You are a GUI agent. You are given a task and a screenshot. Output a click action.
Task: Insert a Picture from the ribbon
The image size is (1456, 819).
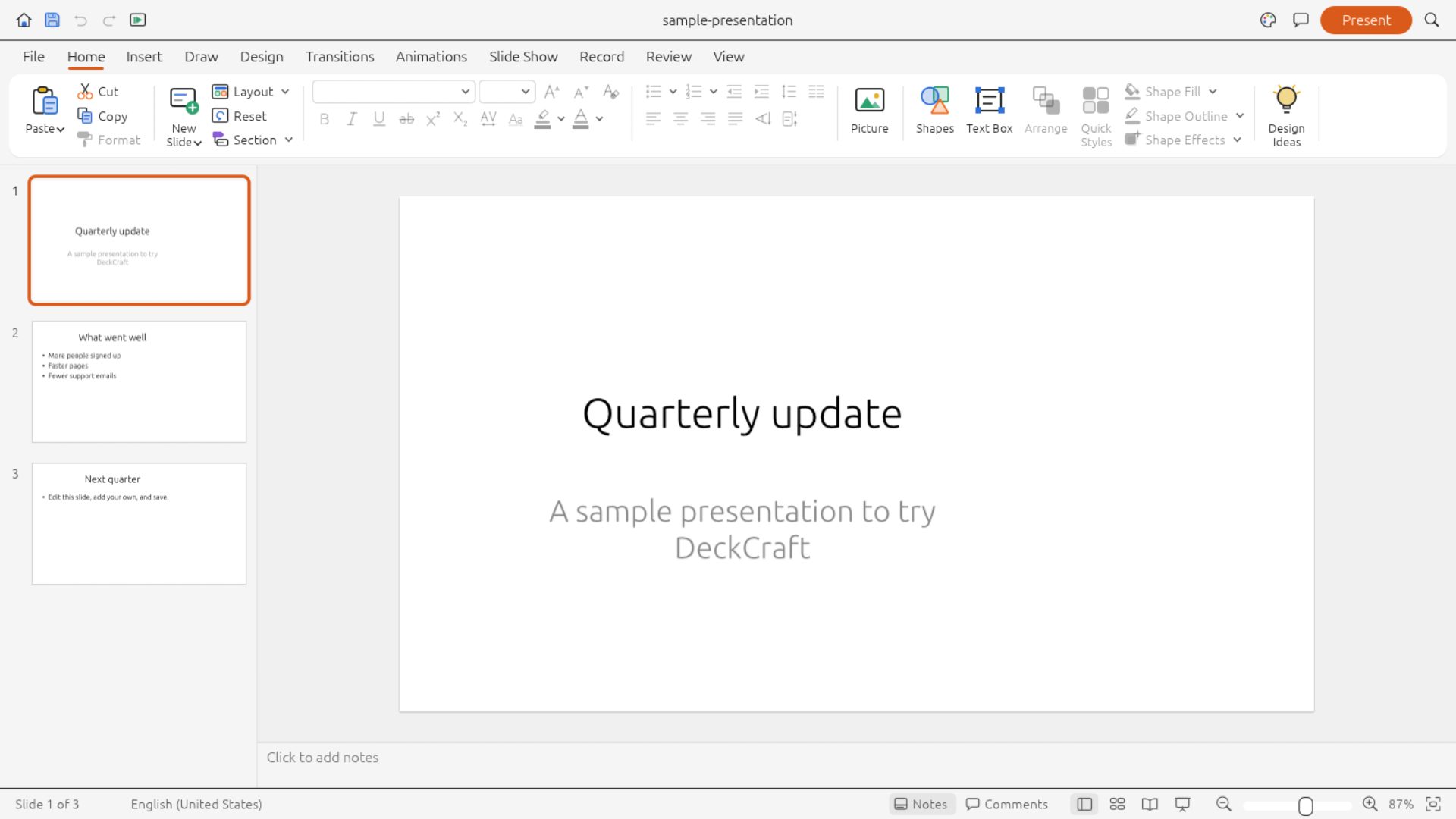coord(869,111)
